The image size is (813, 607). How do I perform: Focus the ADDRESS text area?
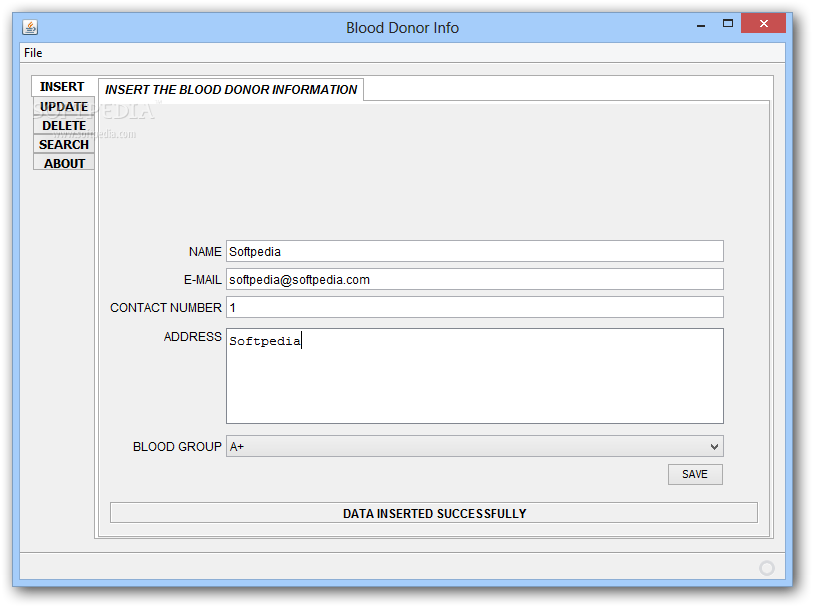click(474, 376)
